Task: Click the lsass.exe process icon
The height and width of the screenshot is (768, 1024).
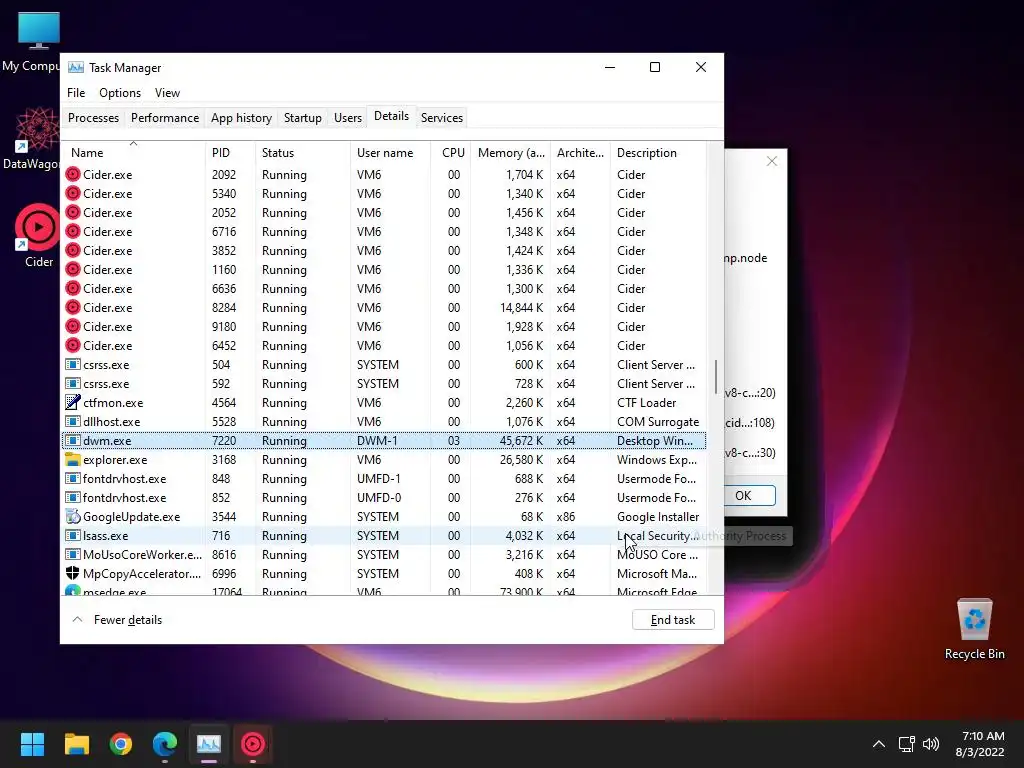Action: click(x=72, y=535)
